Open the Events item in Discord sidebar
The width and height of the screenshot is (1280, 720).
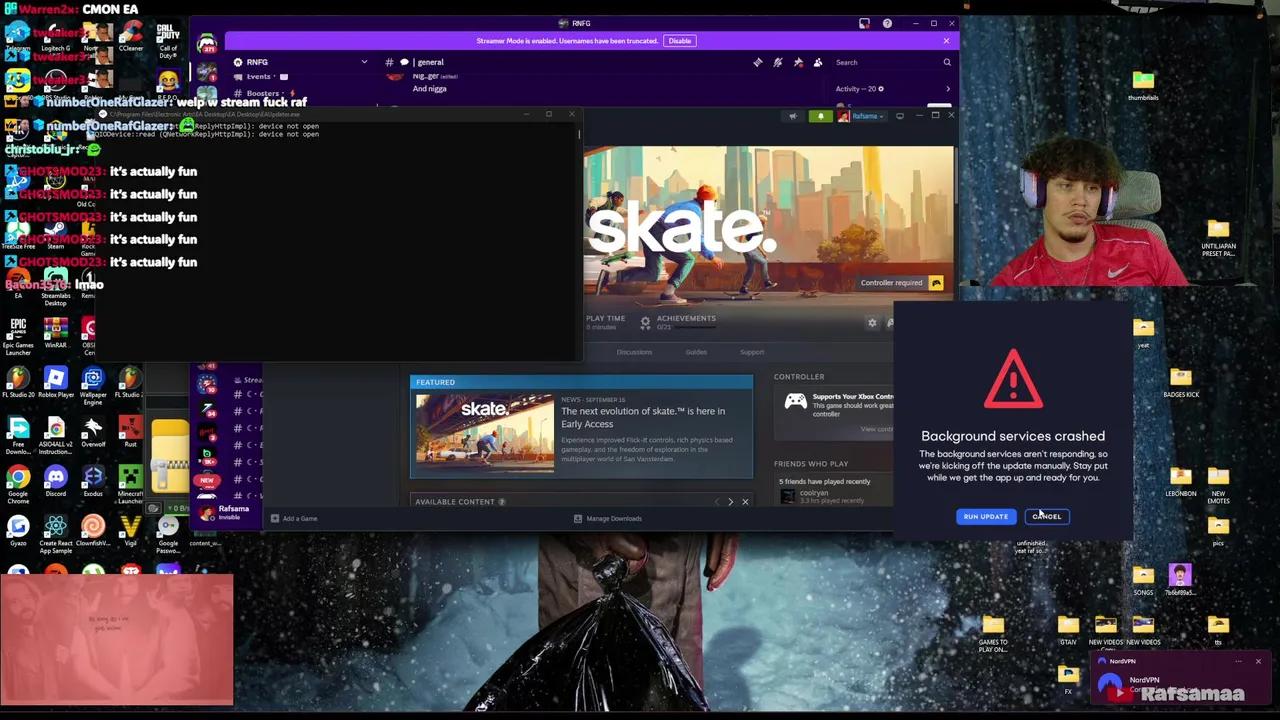259,77
